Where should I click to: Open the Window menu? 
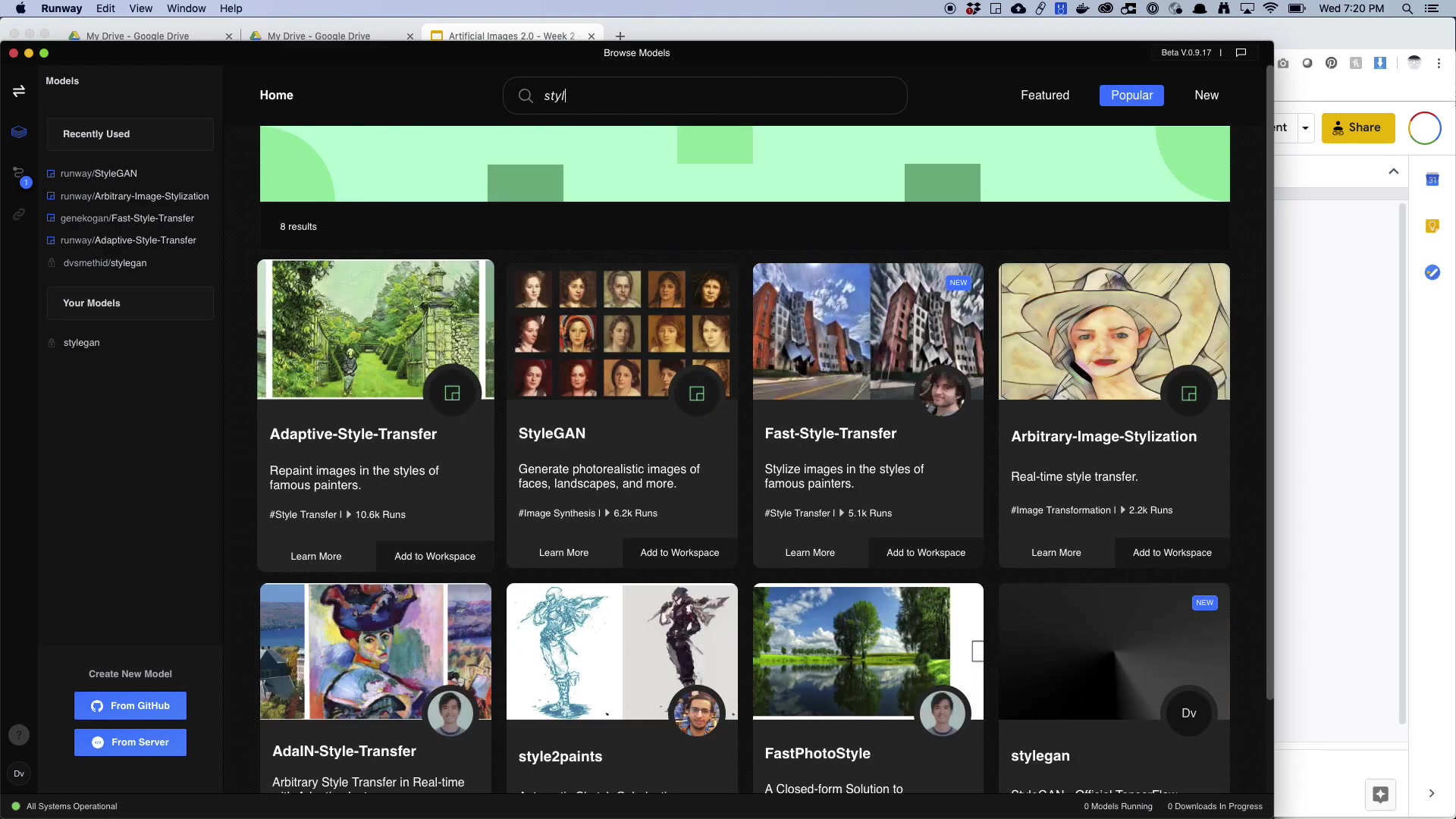186,8
